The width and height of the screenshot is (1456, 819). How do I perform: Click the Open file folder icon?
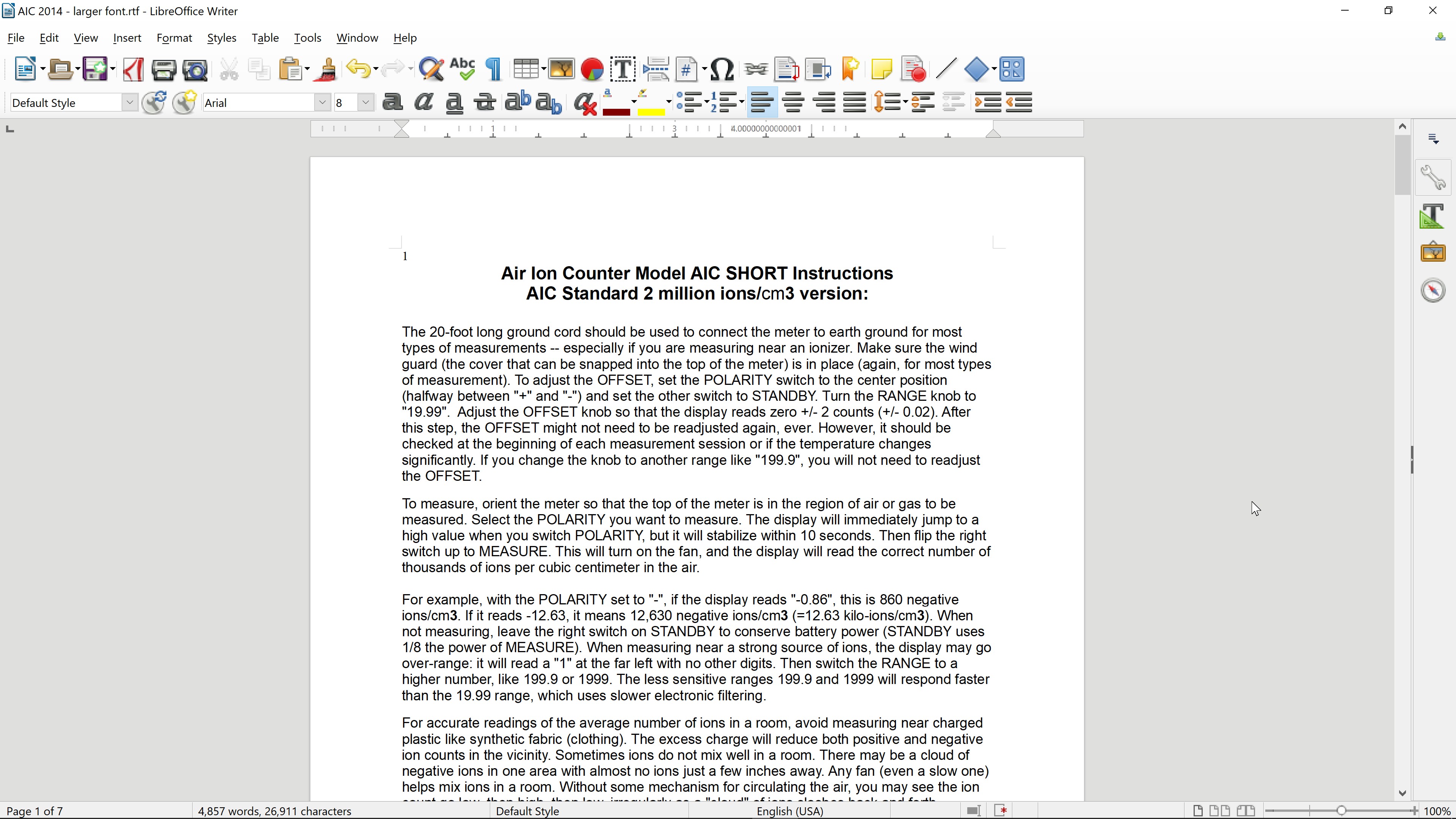tap(60, 69)
